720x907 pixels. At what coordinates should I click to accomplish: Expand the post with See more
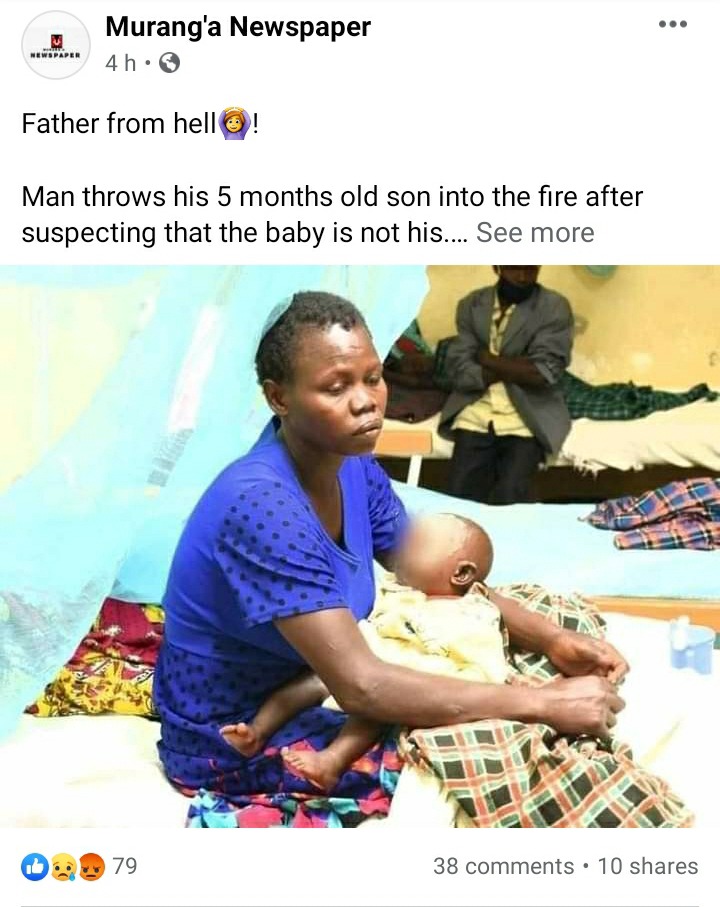tap(535, 233)
